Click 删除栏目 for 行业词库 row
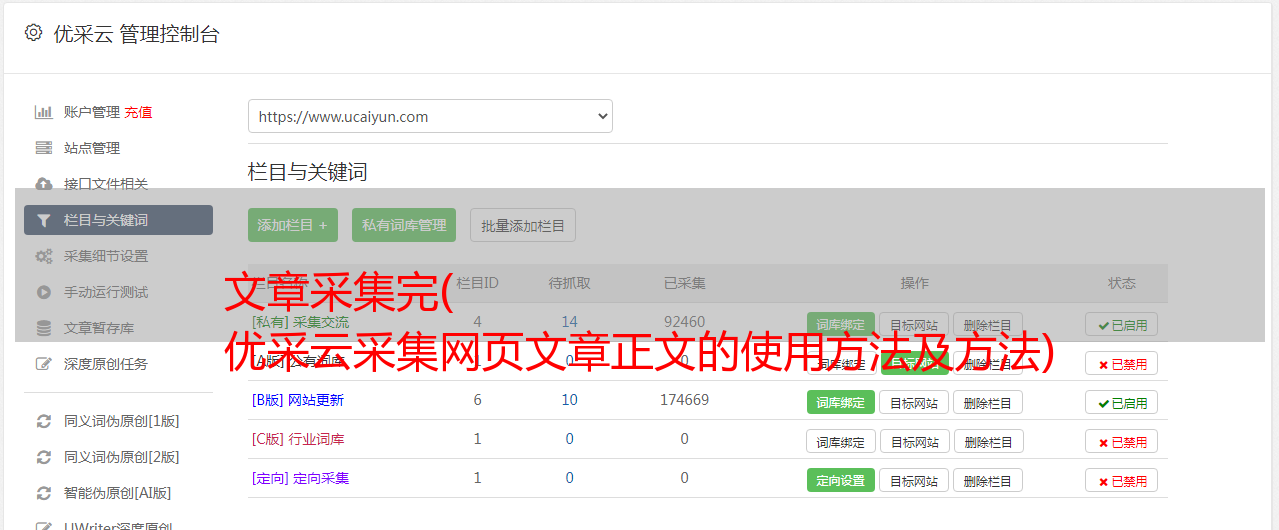1279x530 pixels. (988, 441)
